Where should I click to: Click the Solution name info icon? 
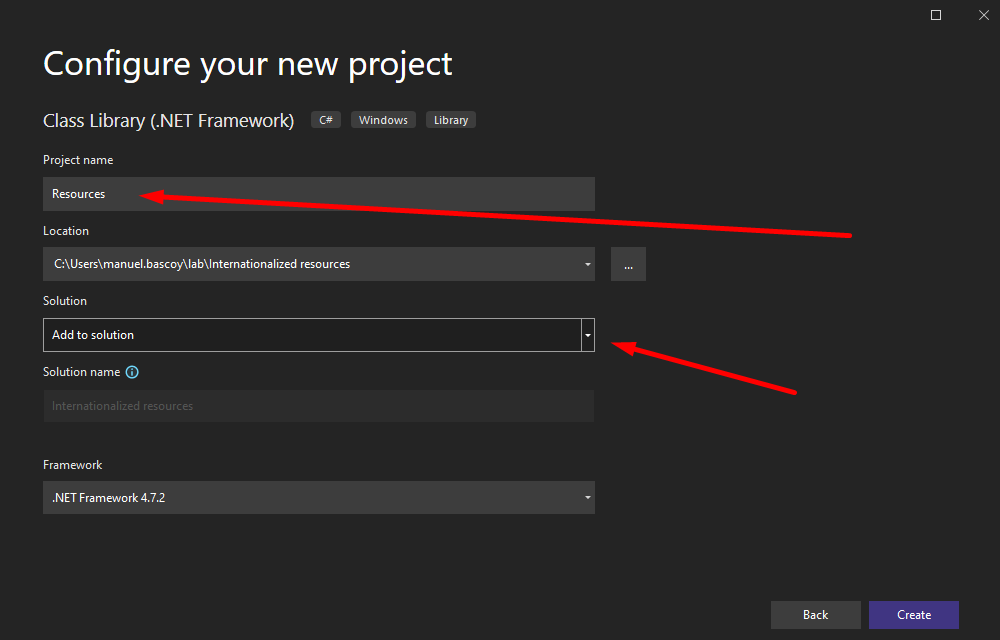pos(132,372)
